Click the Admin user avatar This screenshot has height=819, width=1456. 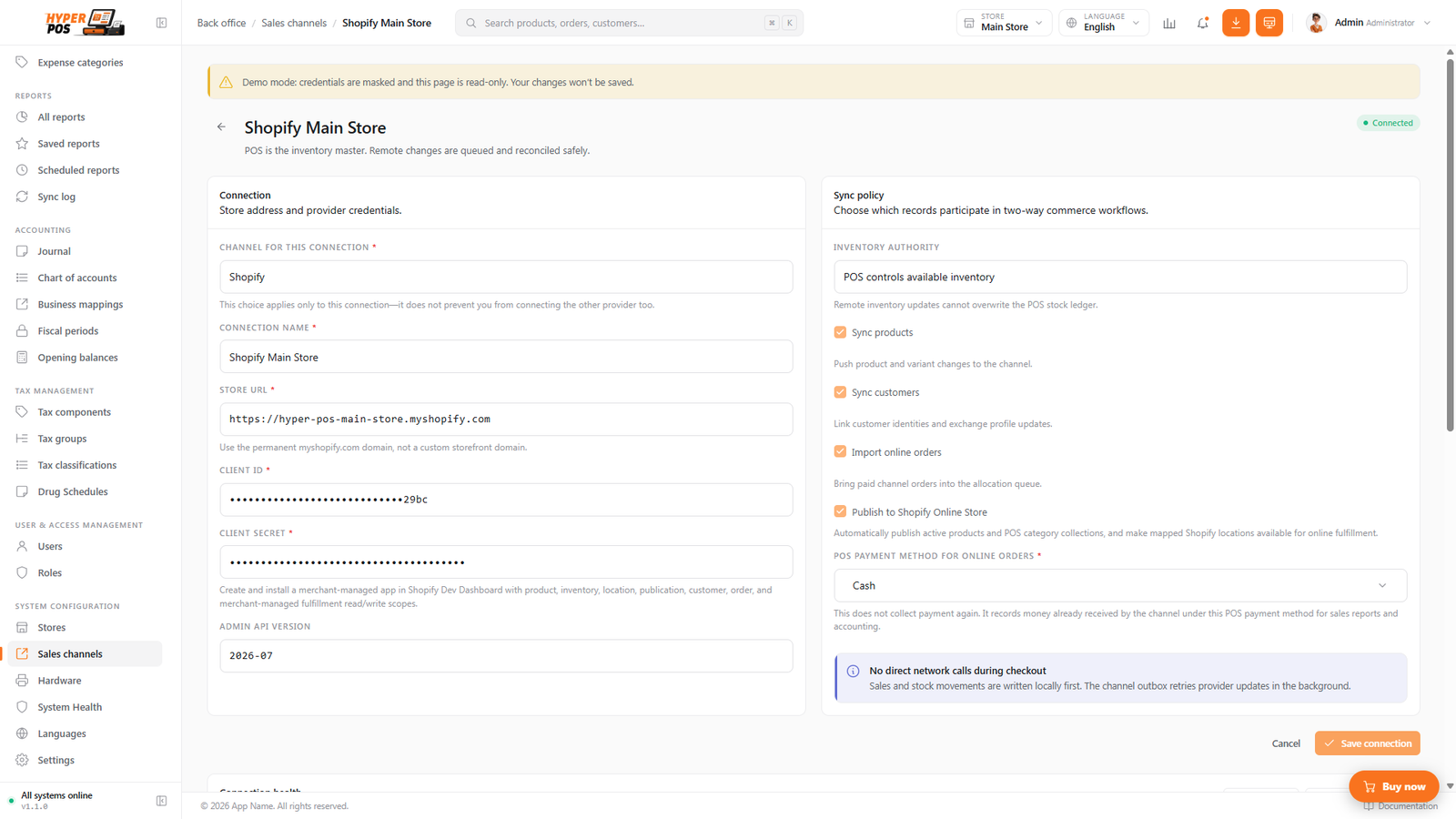click(x=1316, y=23)
